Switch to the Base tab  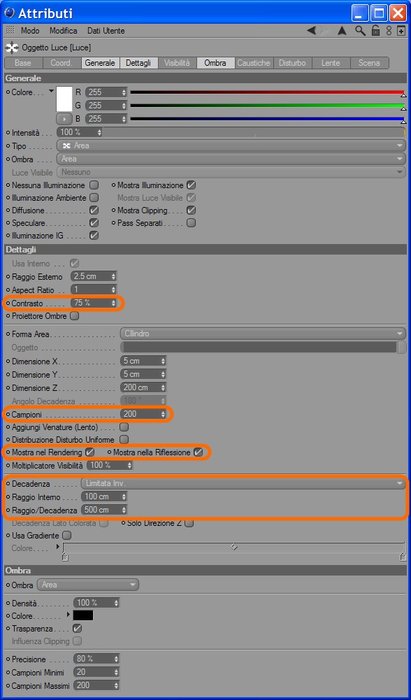(23, 63)
